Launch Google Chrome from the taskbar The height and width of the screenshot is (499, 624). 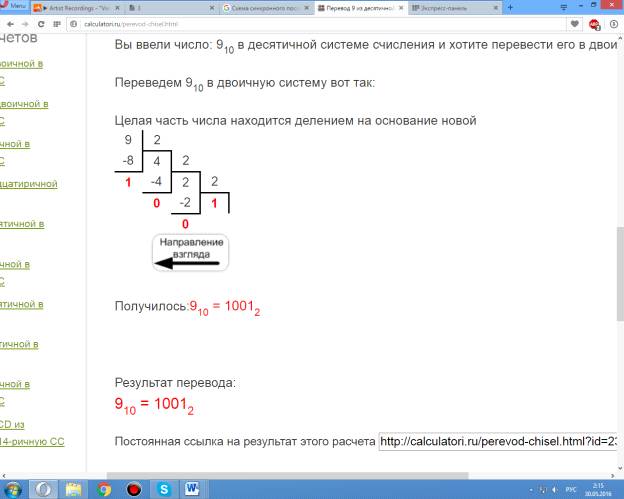click(x=104, y=489)
